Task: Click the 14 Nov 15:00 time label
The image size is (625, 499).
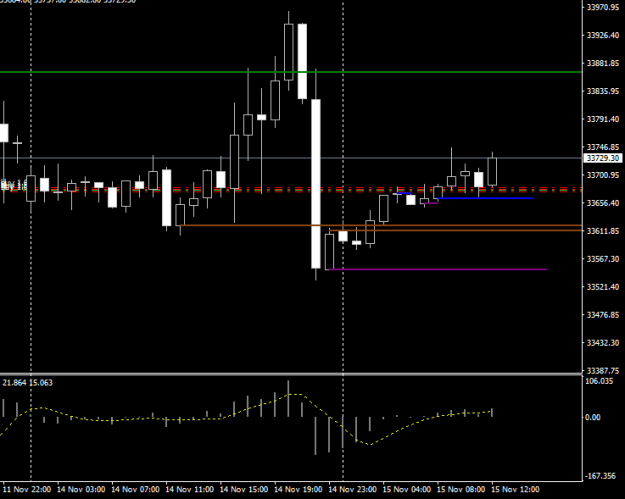Action: tap(244, 489)
